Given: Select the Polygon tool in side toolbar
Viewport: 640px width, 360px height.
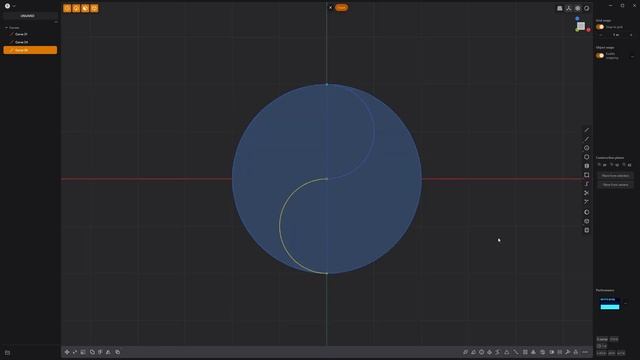Looking at the screenshot, I should (587, 157).
